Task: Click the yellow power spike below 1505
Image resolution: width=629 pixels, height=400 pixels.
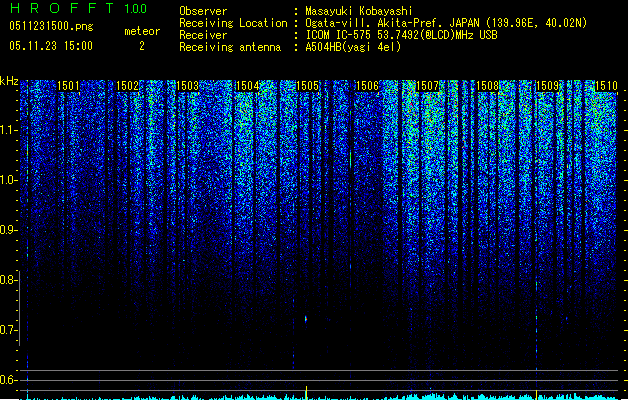Action: click(306, 393)
